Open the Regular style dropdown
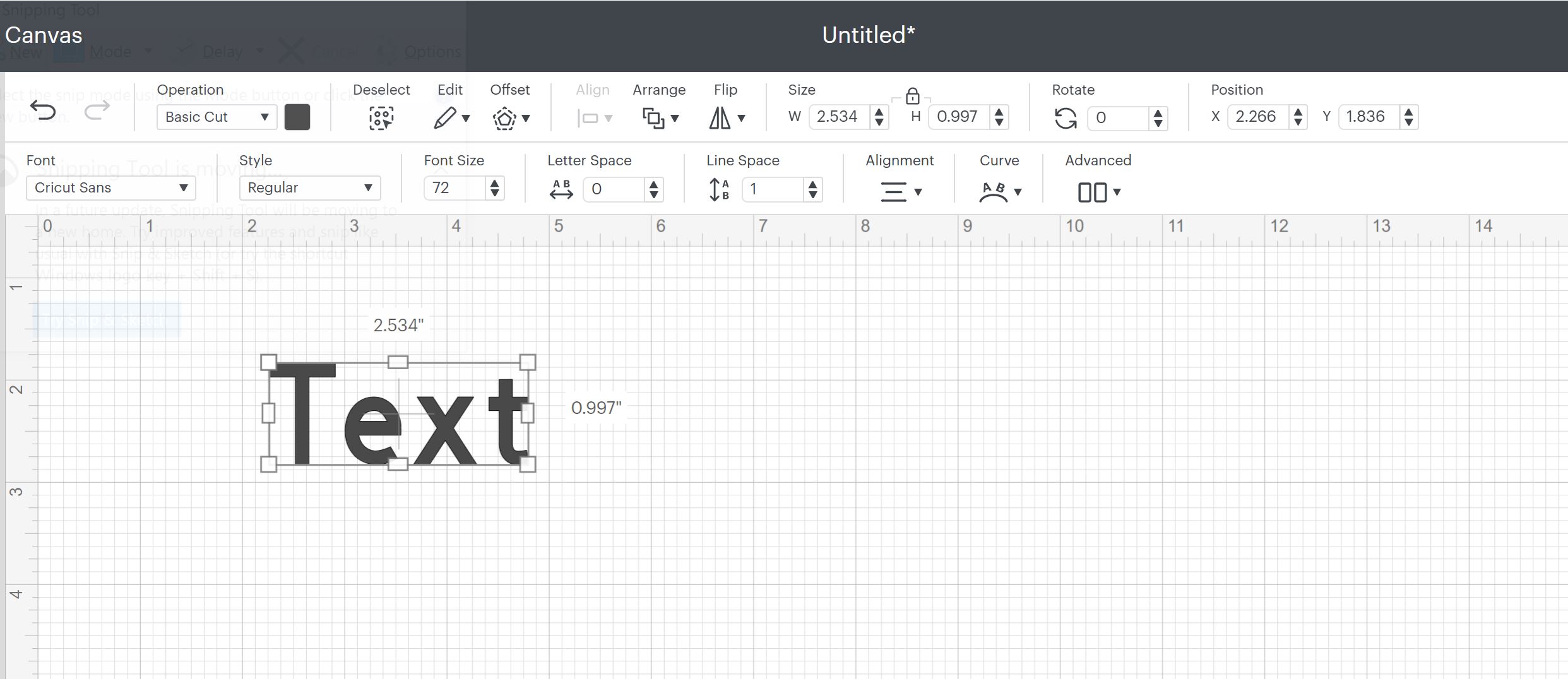Viewport: 1568px width, 679px height. click(310, 188)
